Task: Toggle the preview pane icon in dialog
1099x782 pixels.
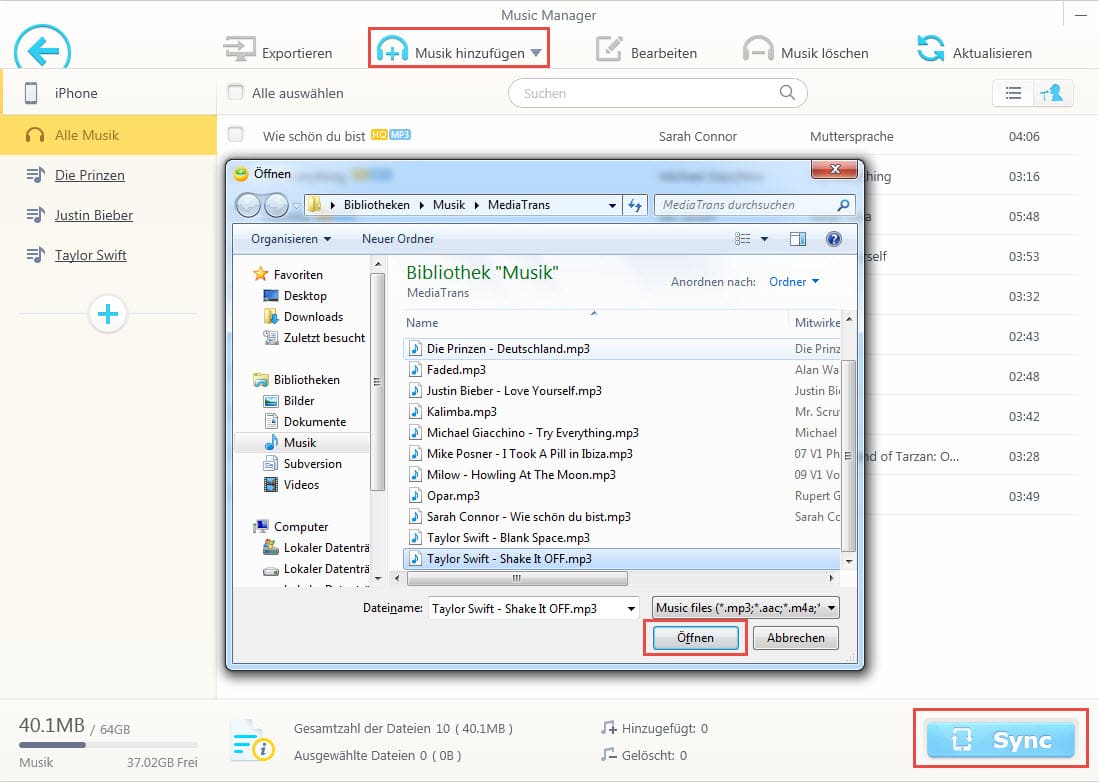Action: [x=798, y=239]
